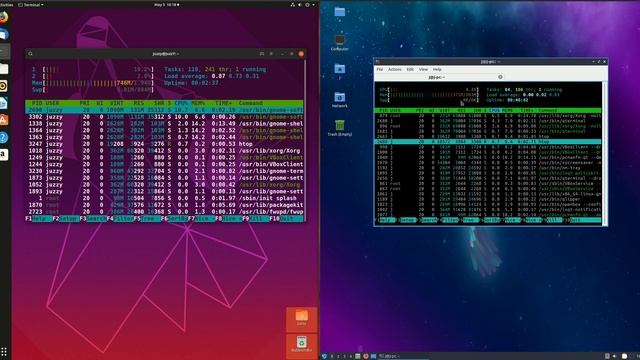Open the Lubuntu start menu icon
640x360 pixels.
[x=324, y=356]
